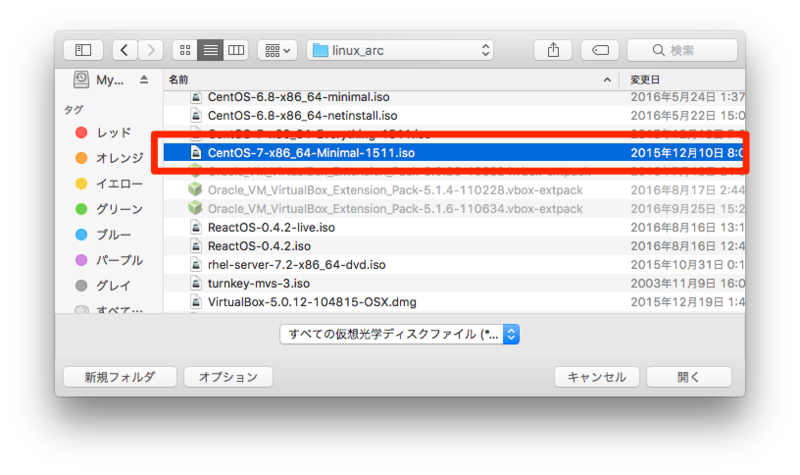The height and width of the screenshot is (475, 800).
Task: Switch to column view
Action: pyautogui.click(x=236, y=50)
